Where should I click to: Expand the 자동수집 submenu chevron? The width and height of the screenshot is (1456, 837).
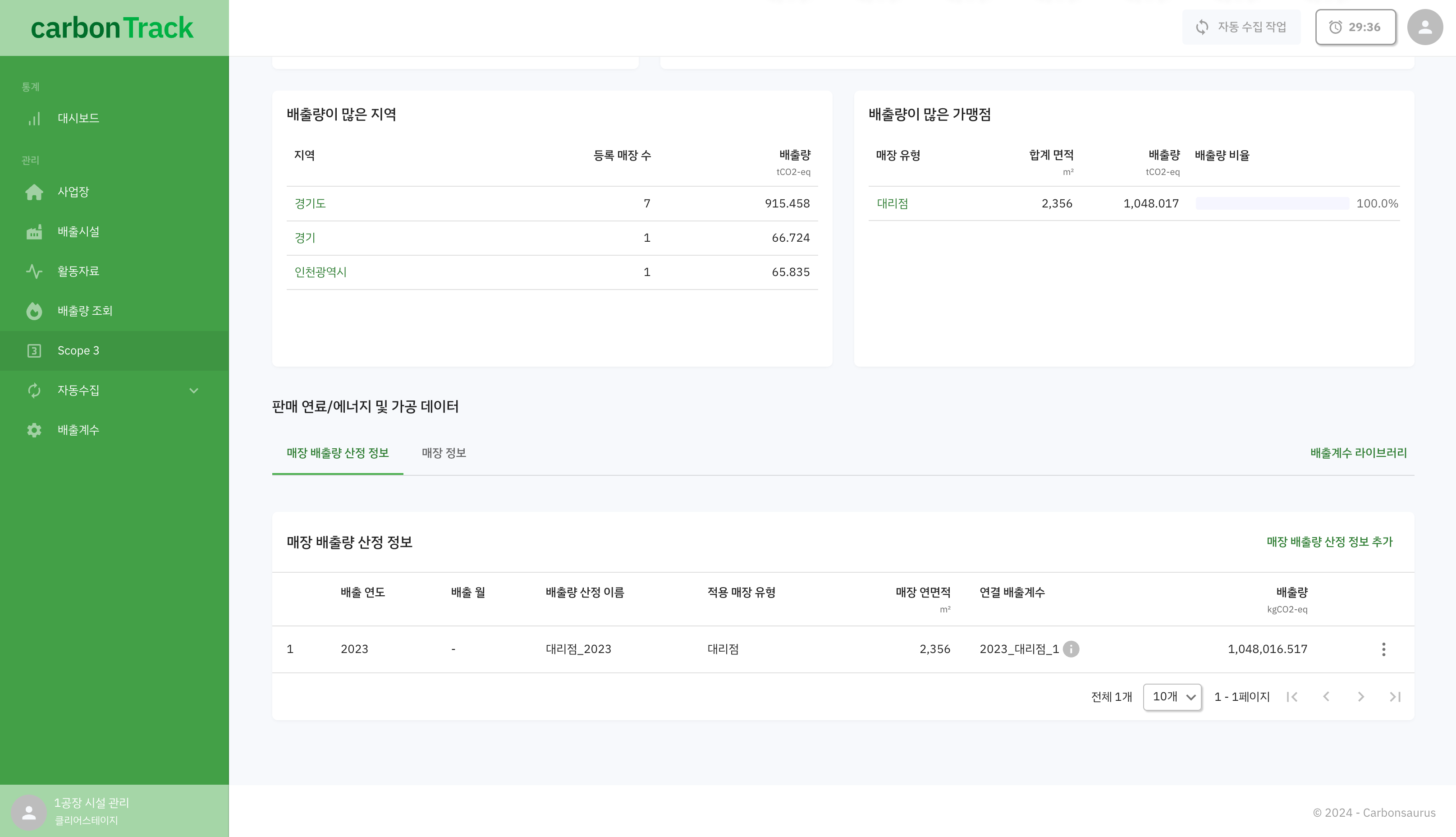pyautogui.click(x=194, y=391)
